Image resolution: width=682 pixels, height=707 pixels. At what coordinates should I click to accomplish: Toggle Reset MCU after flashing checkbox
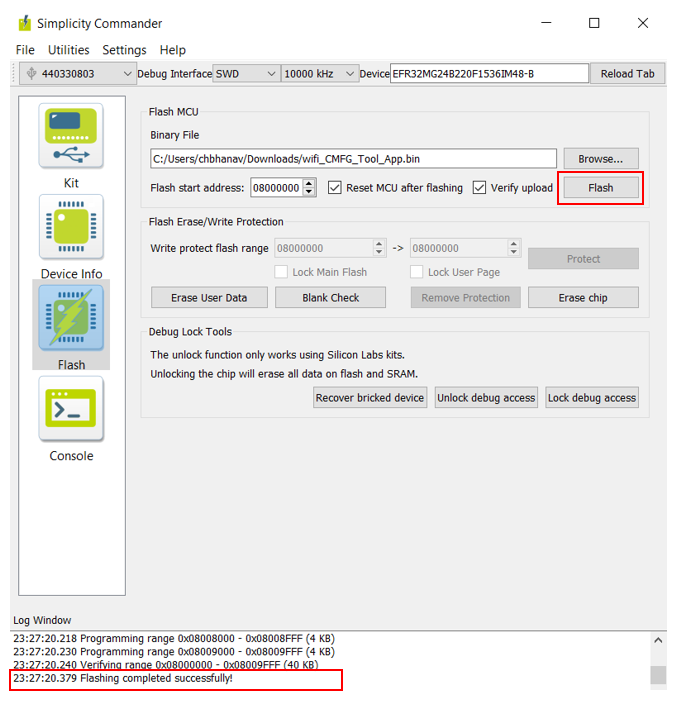(334, 188)
